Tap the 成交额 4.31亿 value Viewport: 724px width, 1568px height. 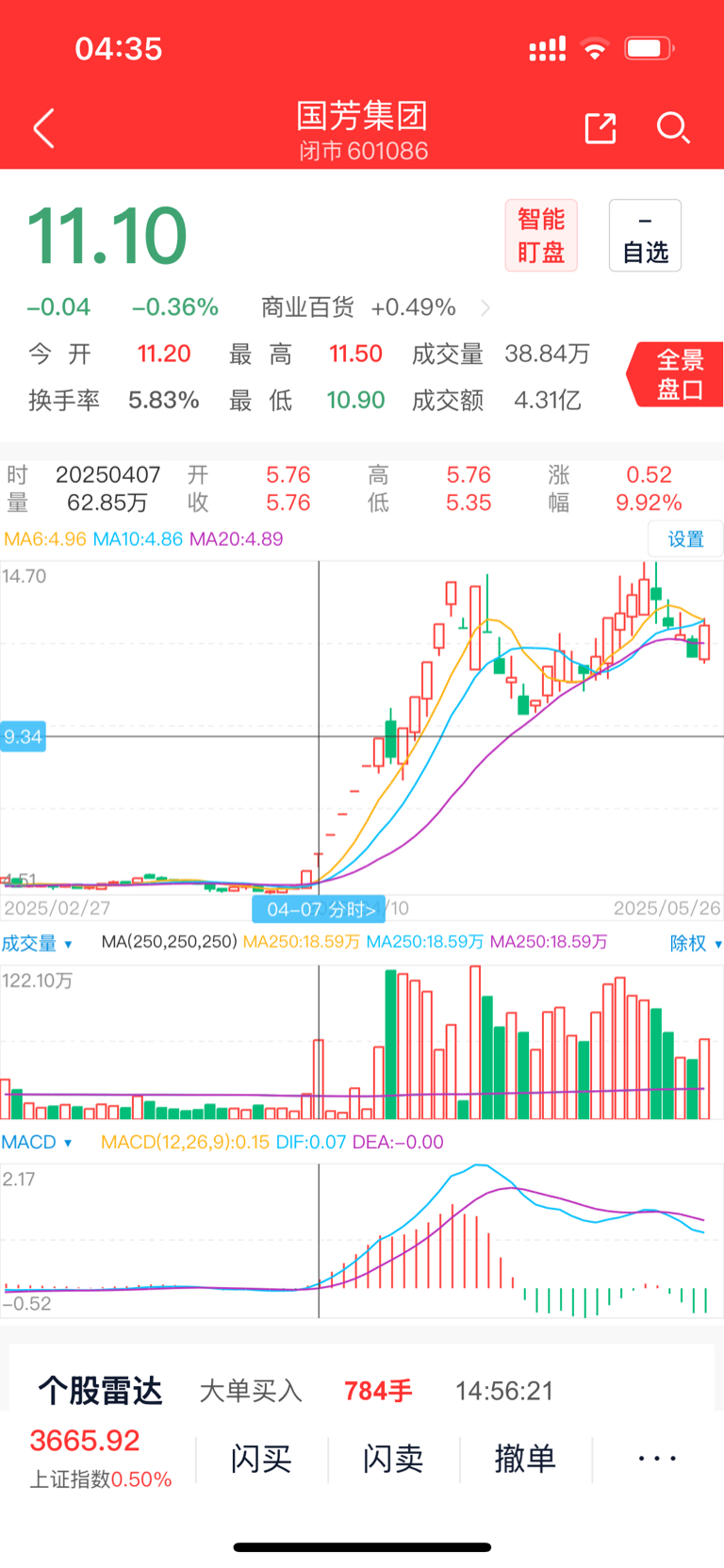tap(547, 400)
